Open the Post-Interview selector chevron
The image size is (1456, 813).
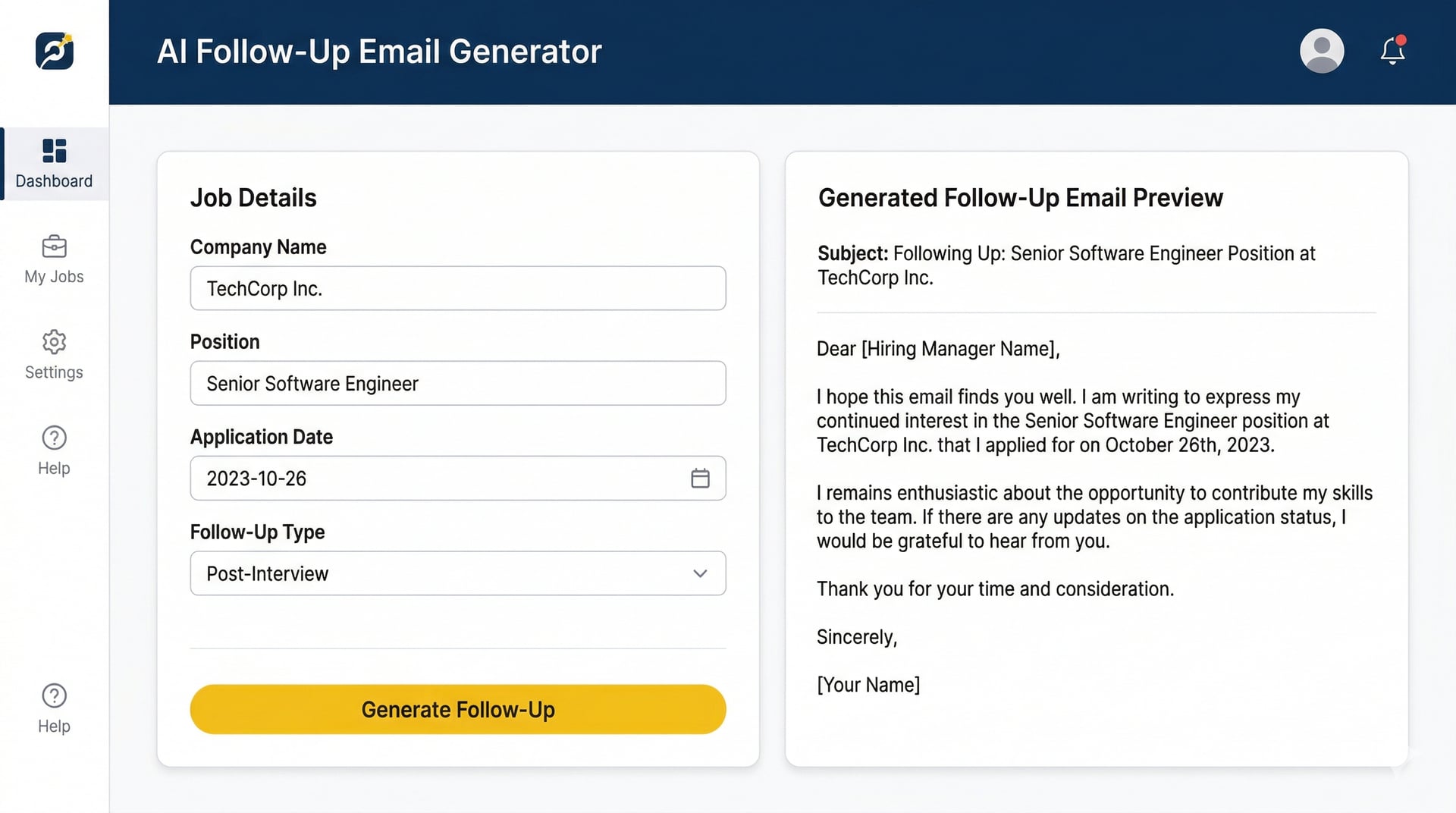point(699,573)
